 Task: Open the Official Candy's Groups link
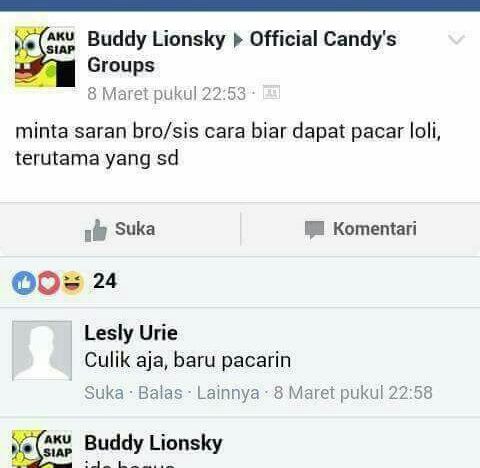[242, 52]
